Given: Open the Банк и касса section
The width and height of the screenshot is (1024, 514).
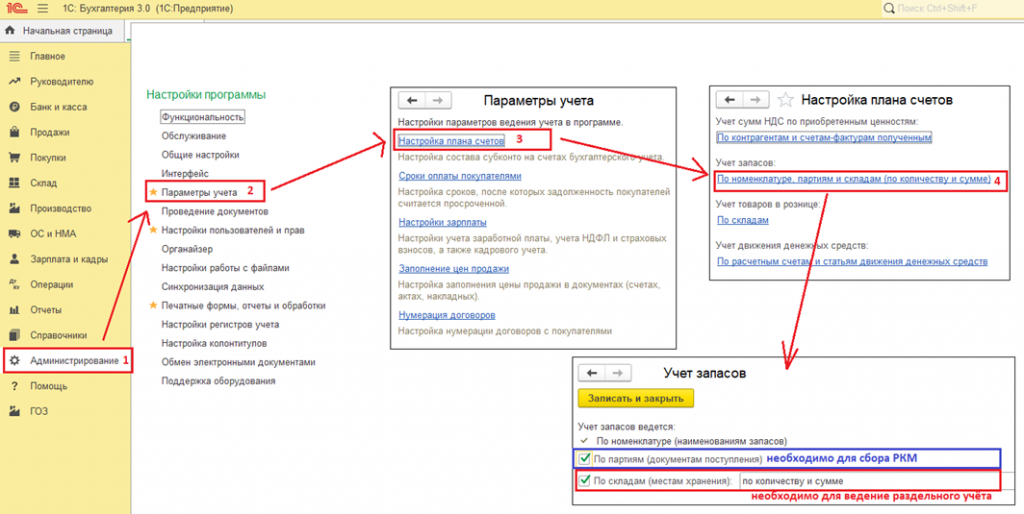Looking at the screenshot, I should point(58,106).
